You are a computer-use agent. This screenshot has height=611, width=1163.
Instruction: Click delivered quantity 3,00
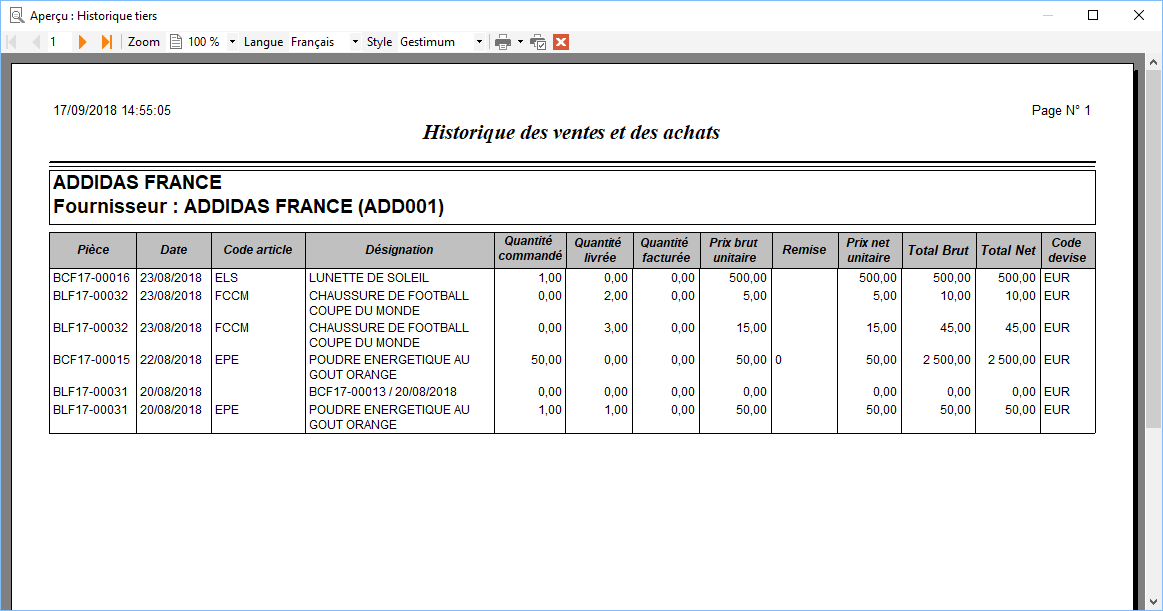pos(616,328)
